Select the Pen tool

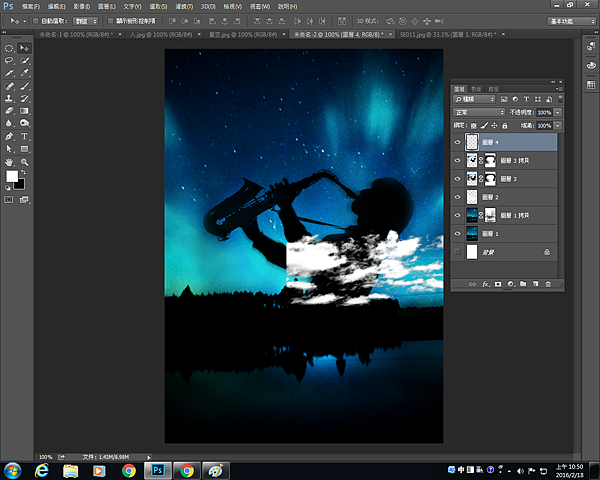coord(9,135)
